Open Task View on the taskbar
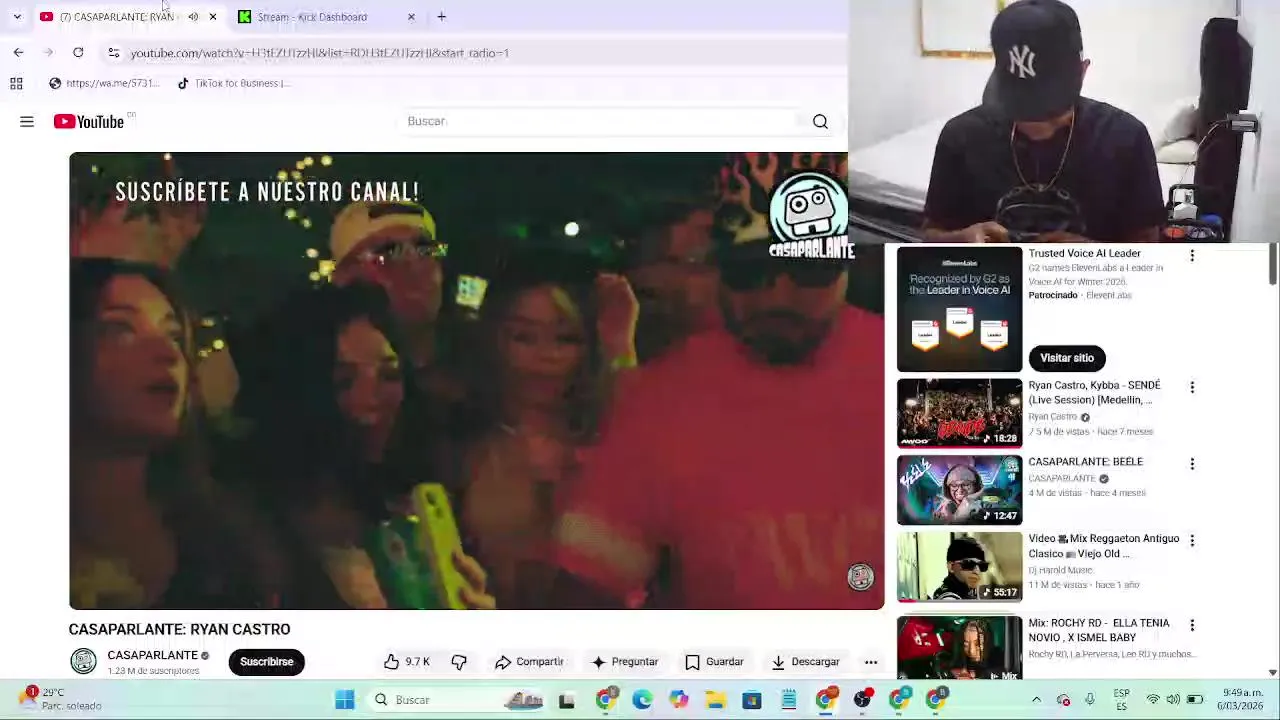The height and width of the screenshot is (720, 1280). click(567, 700)
